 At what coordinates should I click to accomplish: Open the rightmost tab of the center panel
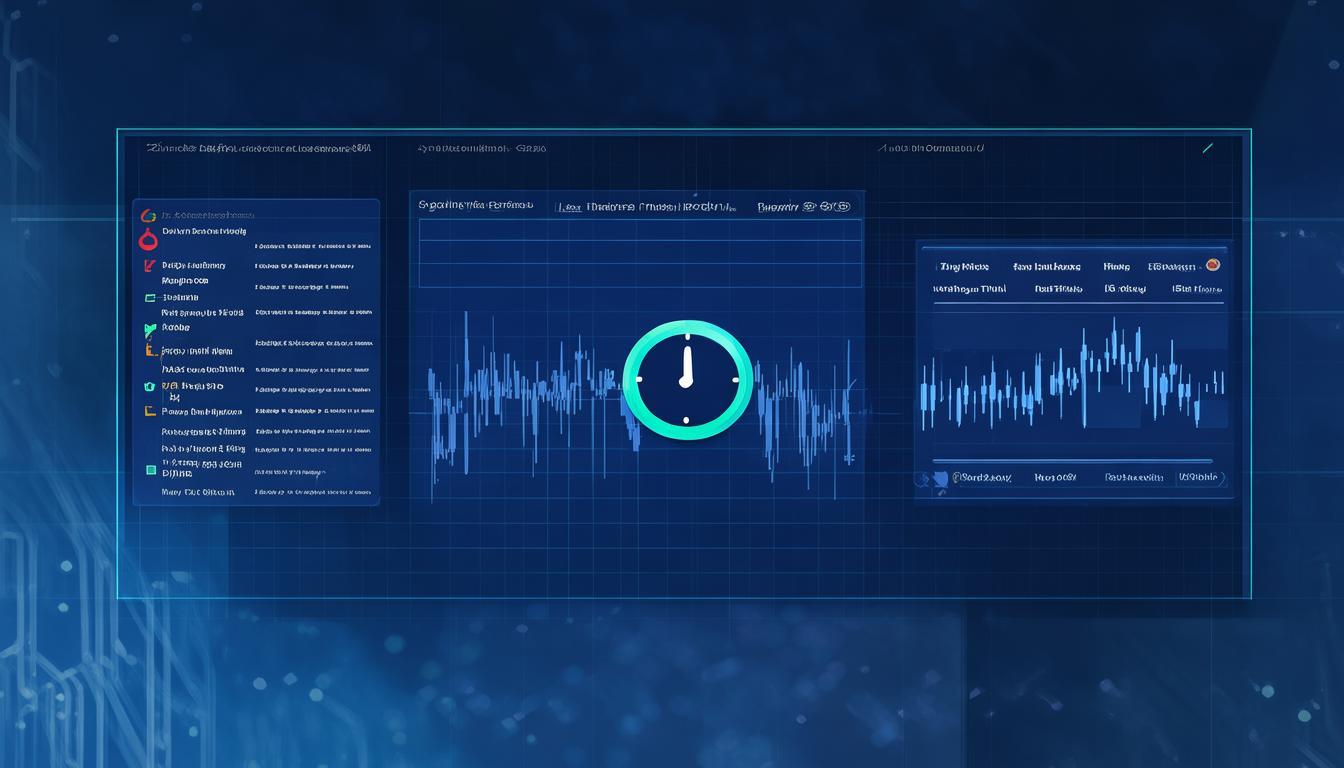click(803, 207)
